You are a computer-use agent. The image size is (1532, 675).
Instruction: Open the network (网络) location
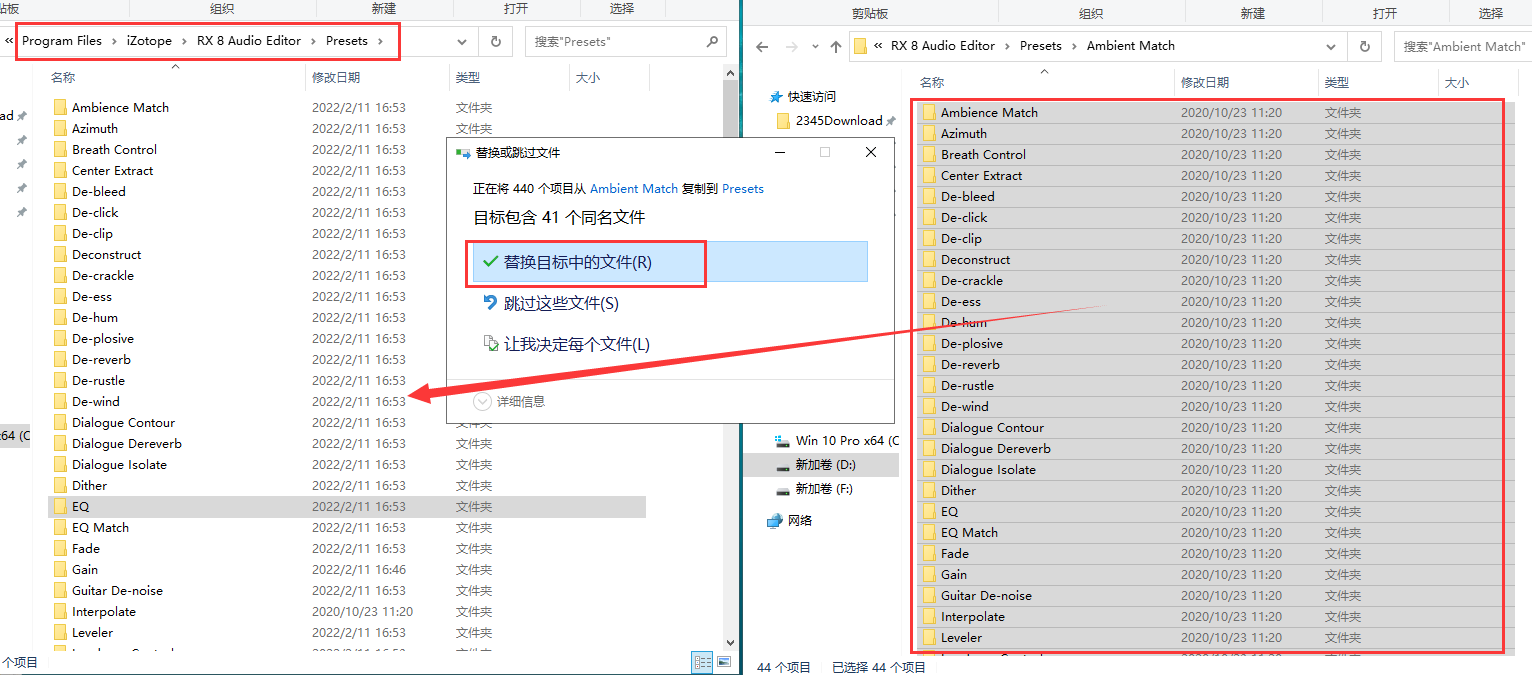(x=800, y=520)
